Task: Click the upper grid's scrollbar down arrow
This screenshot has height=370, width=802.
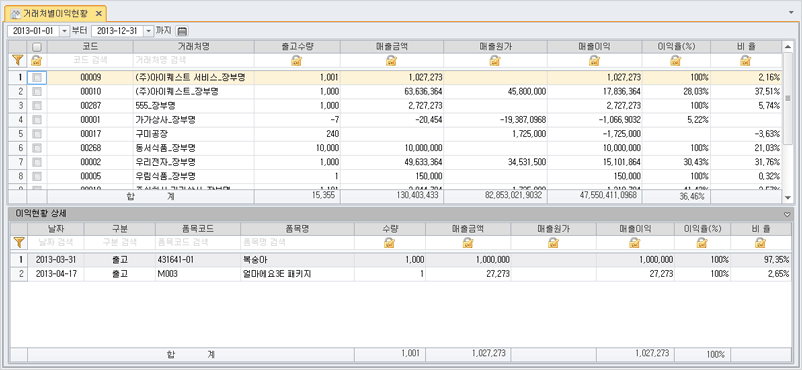Action: 787,198
